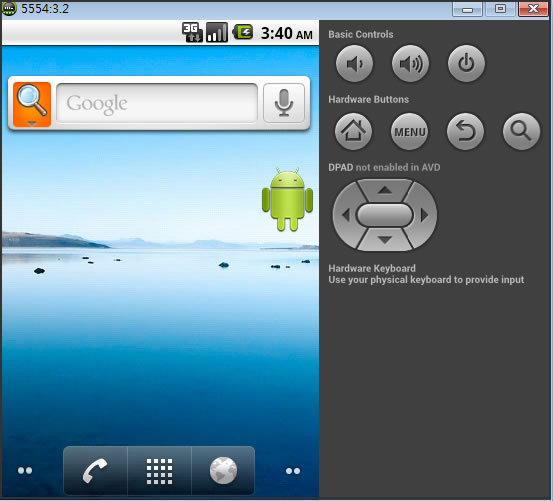The width and height of the screenshot is (553, 501).
Task: Click the "Basic Controls" heading text
Action: click(361, 34)
